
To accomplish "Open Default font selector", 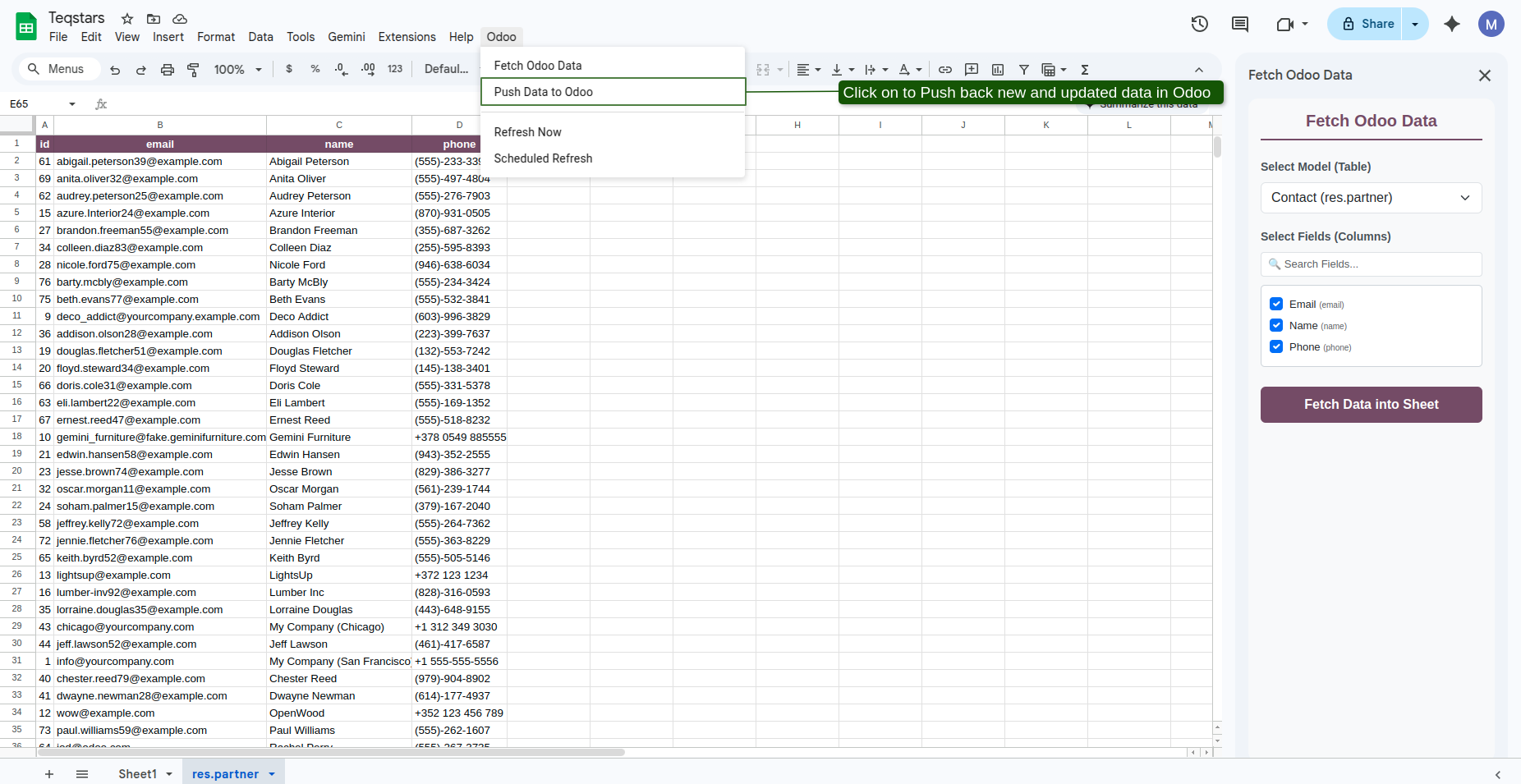I will 446,69.
